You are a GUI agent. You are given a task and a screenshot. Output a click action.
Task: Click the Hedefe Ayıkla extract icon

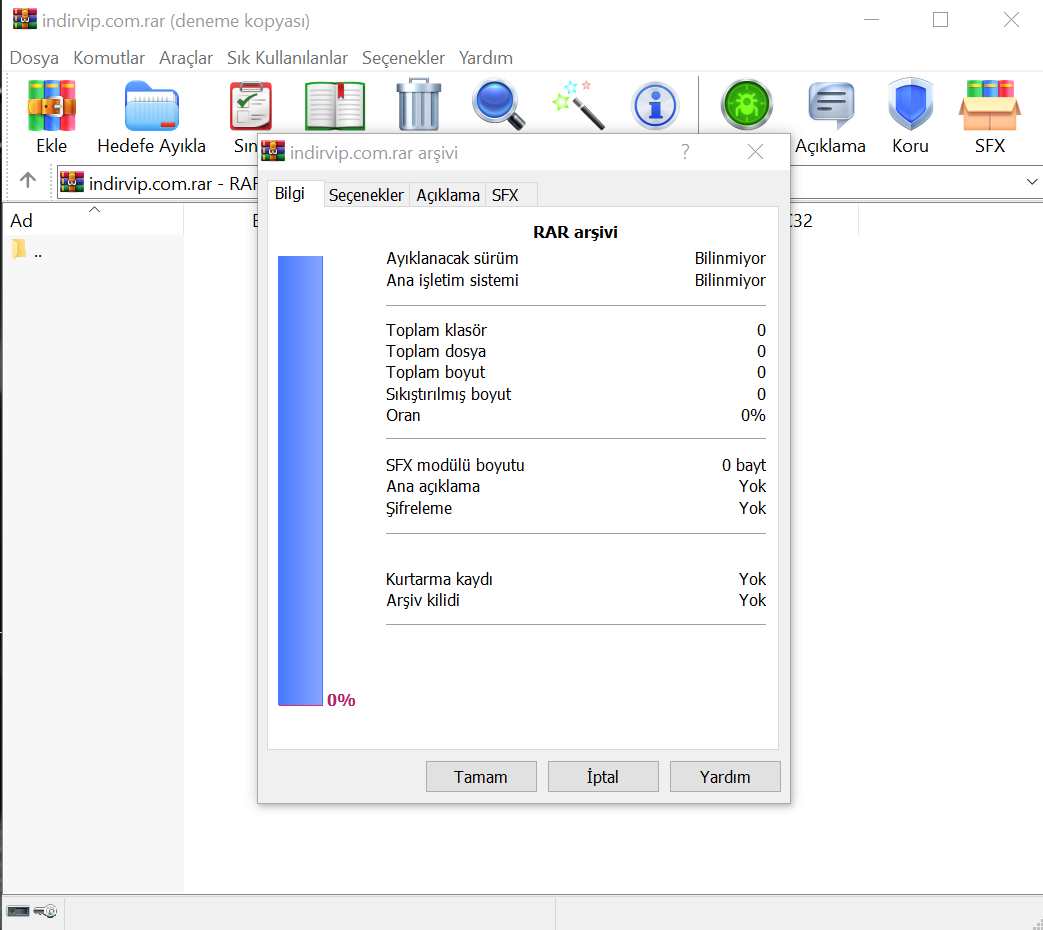click(x=151, y=106)
